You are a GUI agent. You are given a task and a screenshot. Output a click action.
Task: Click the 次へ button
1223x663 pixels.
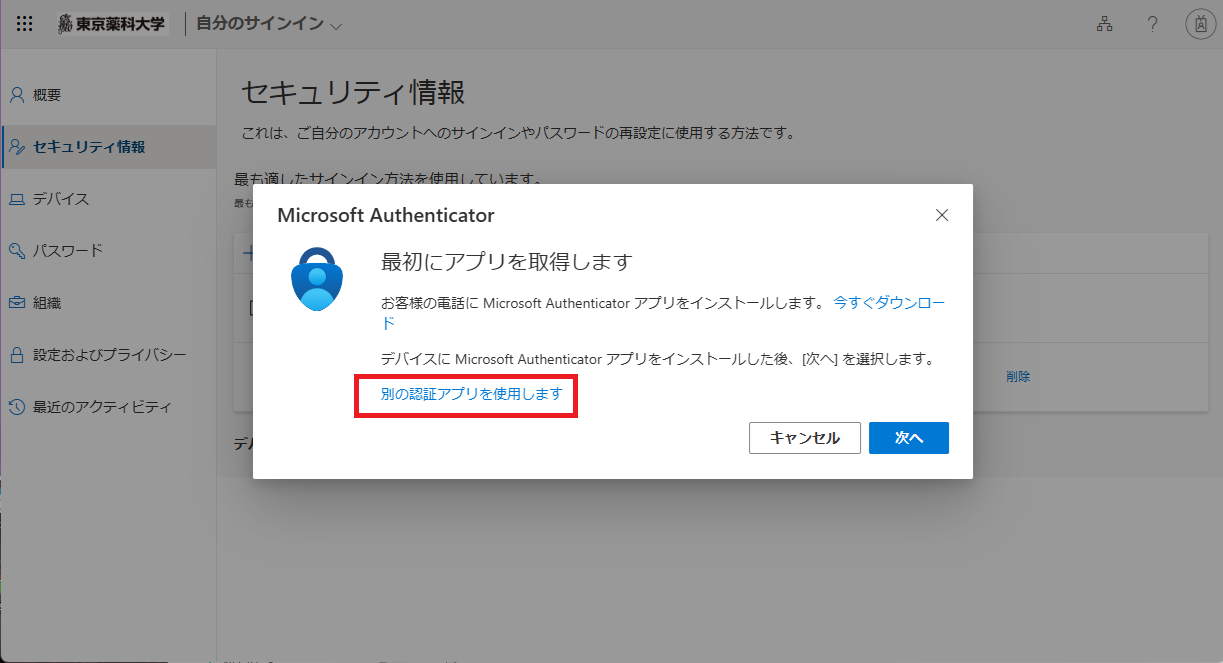pos(908,437)
